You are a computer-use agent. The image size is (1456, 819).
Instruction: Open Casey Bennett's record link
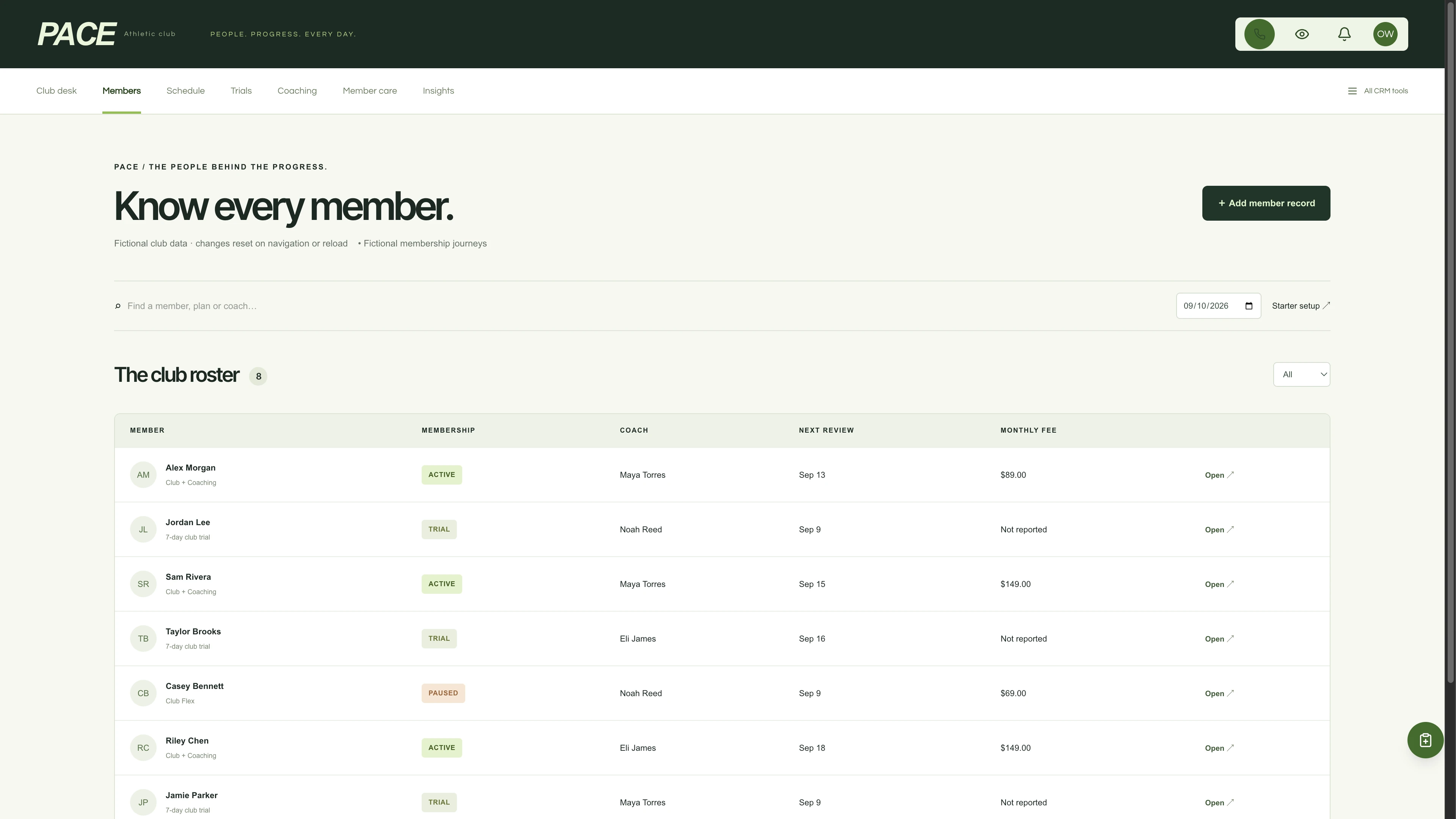[x=1219, y=693]
